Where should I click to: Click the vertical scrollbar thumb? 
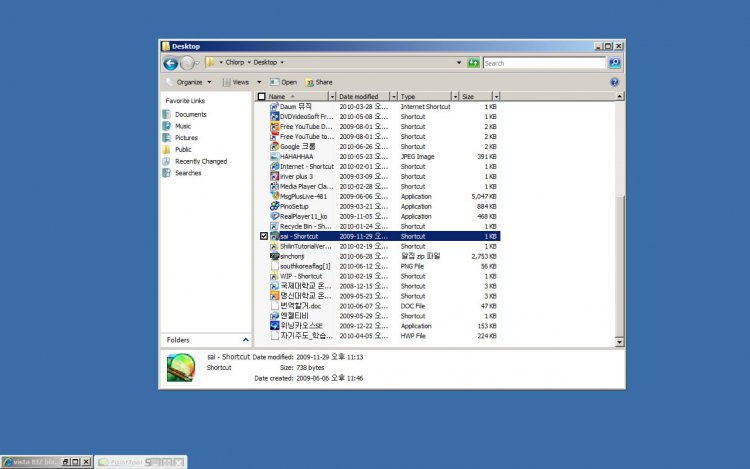tap(619, 265)
